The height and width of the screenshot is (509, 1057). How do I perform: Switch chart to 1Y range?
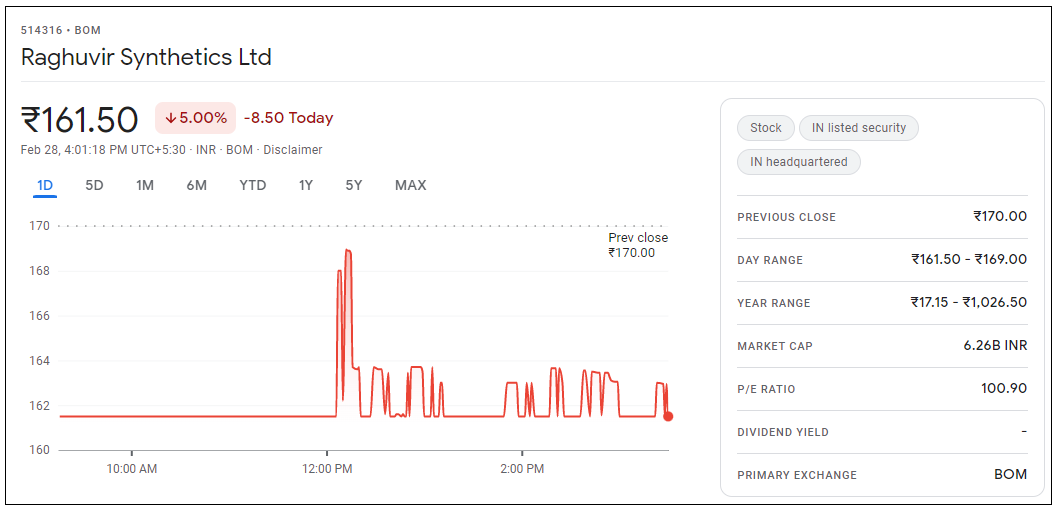(x=306, y=185)
